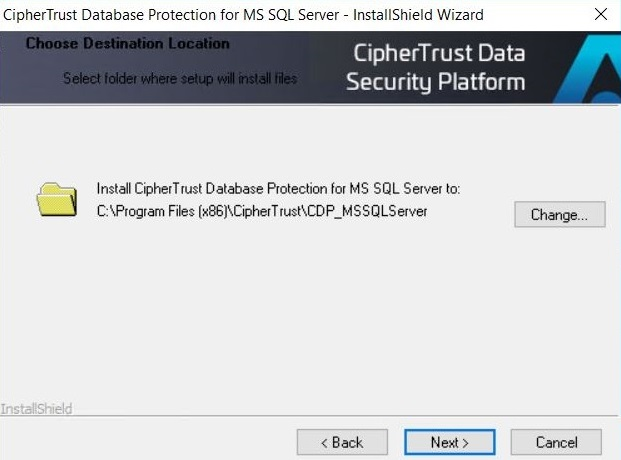
Task: Click the 'MS SQL Server' words in title
Action: [291, 15]
